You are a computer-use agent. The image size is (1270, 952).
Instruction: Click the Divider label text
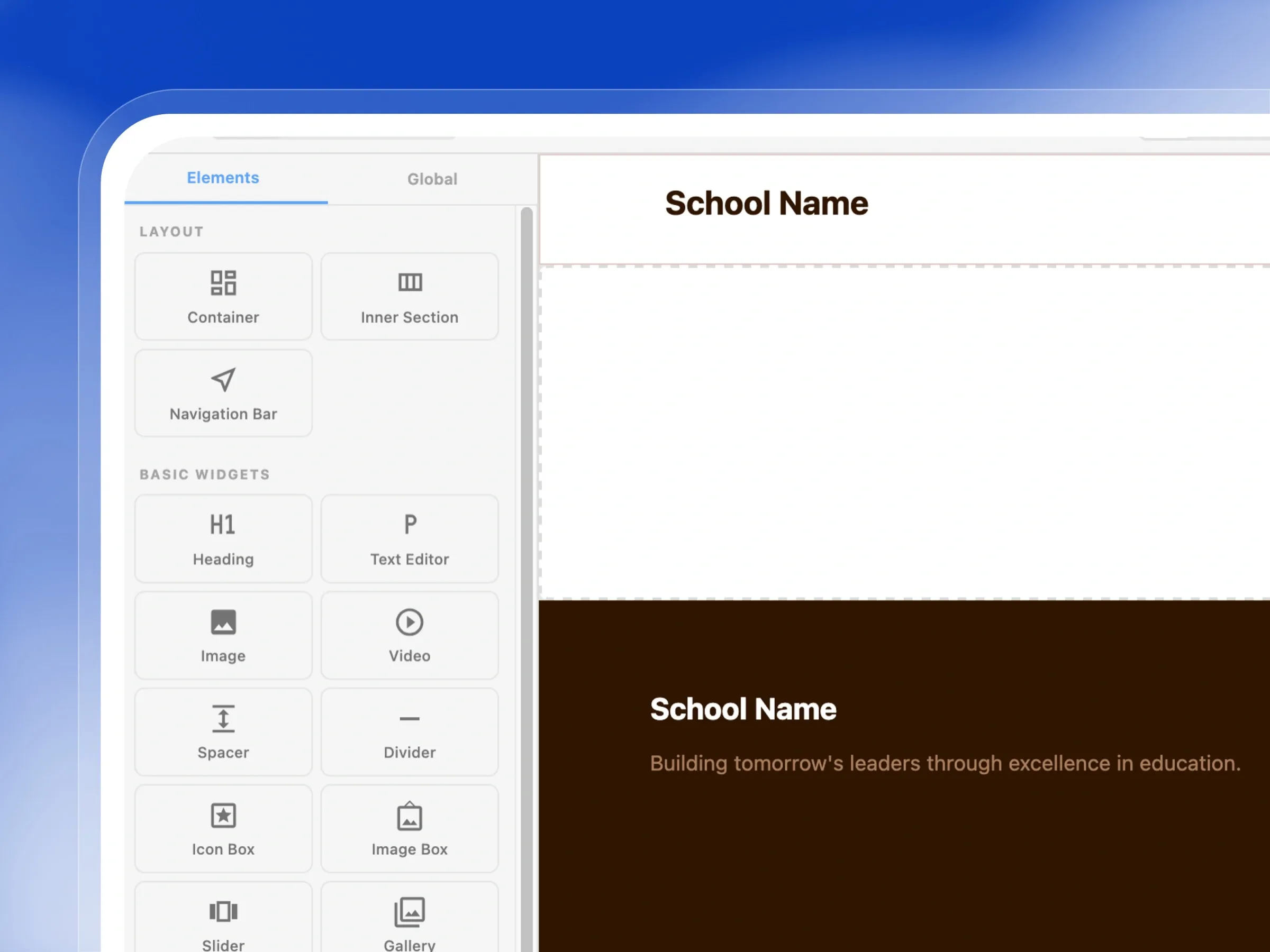[410, 753]
